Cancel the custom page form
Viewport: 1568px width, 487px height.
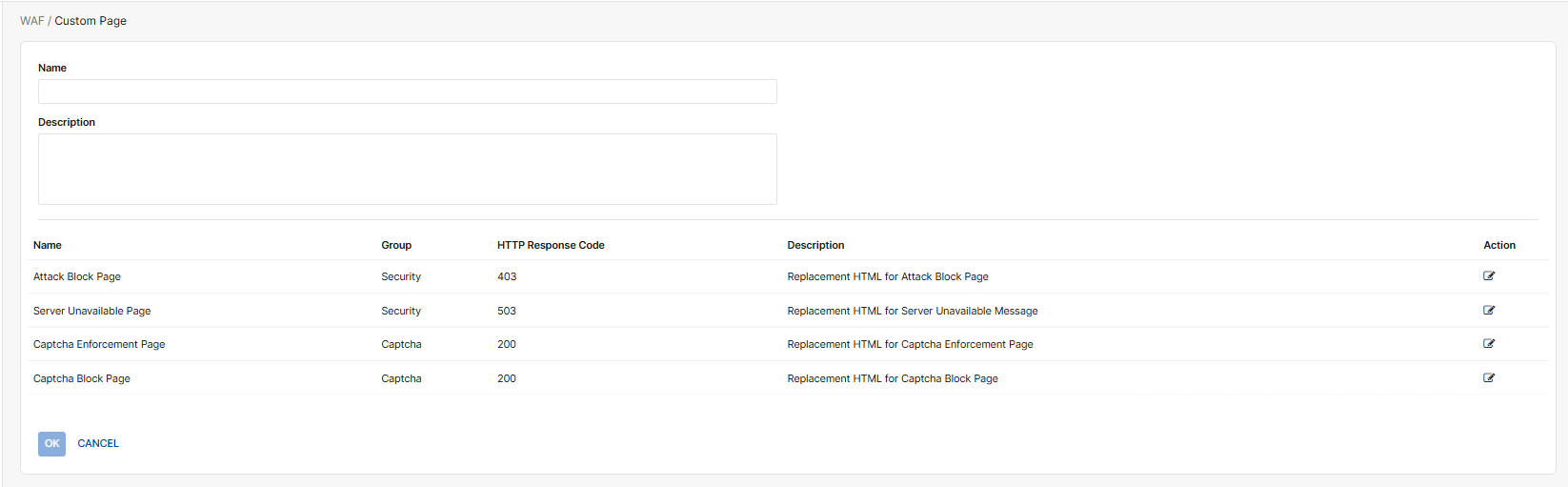[x=98, y=443]
